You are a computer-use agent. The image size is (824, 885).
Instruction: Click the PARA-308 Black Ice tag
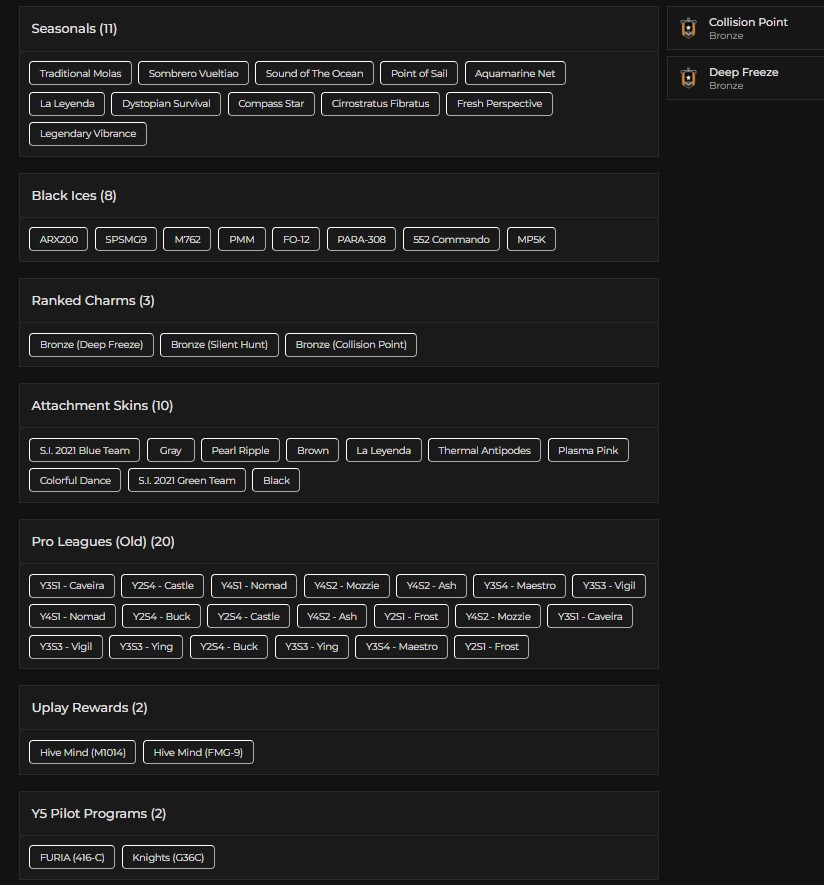point(361,239)
